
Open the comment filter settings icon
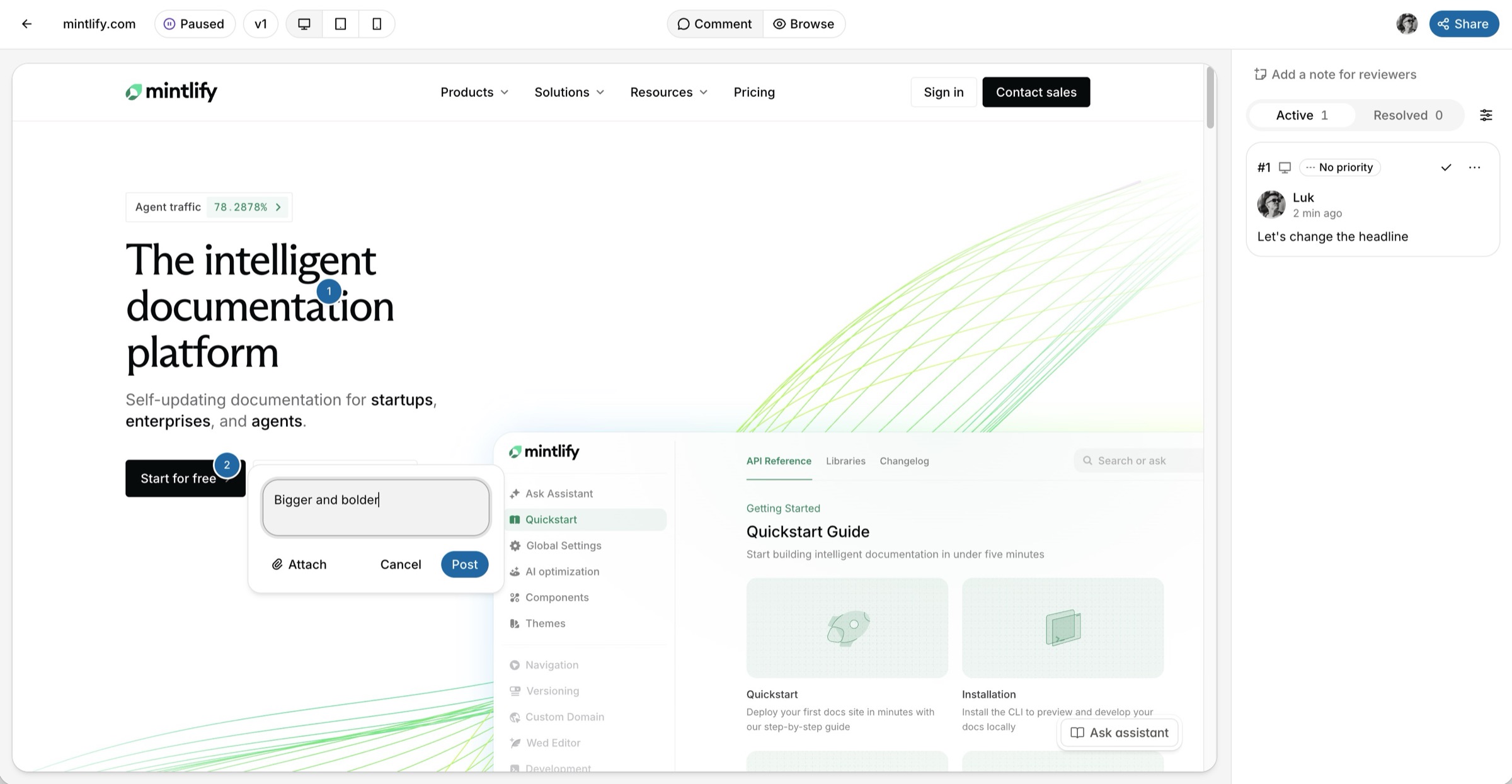[1486, 115]
